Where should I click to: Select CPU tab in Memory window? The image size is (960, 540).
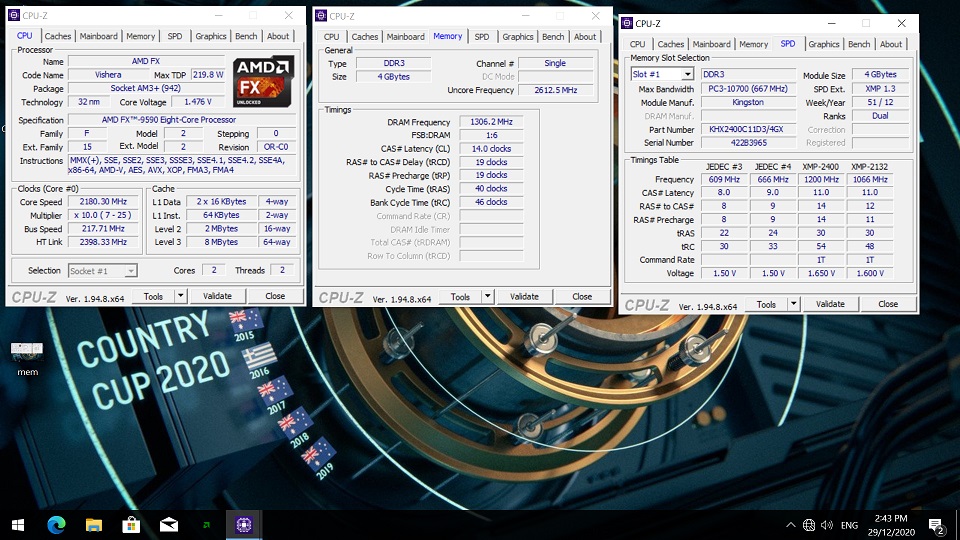point(331,37)
